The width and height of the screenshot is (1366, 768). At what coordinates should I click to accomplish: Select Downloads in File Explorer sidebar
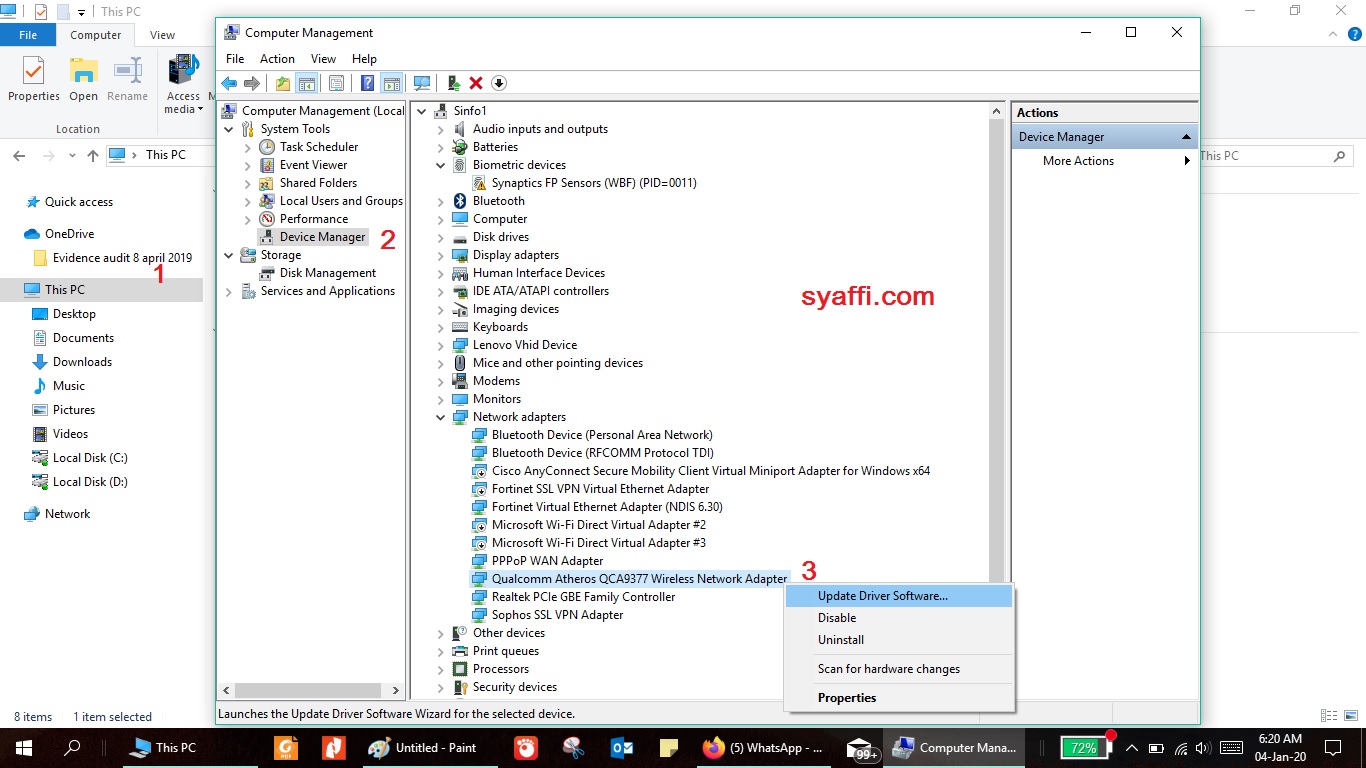(x=82, y=362)
